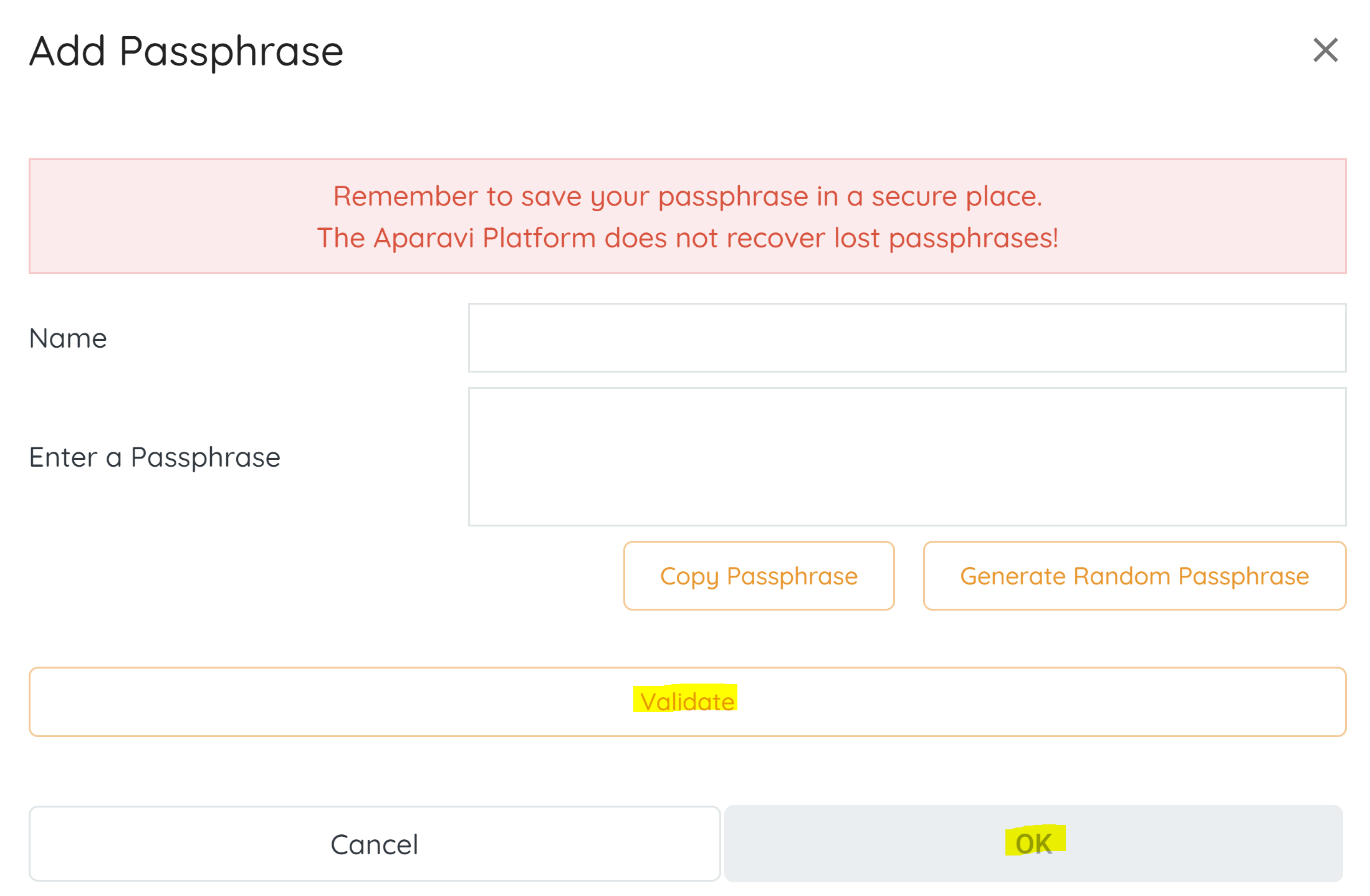Screen dimensions: 1370x896
Task: Click the "Remember to save your passphrase" warning line
Action: coord(687,196)
